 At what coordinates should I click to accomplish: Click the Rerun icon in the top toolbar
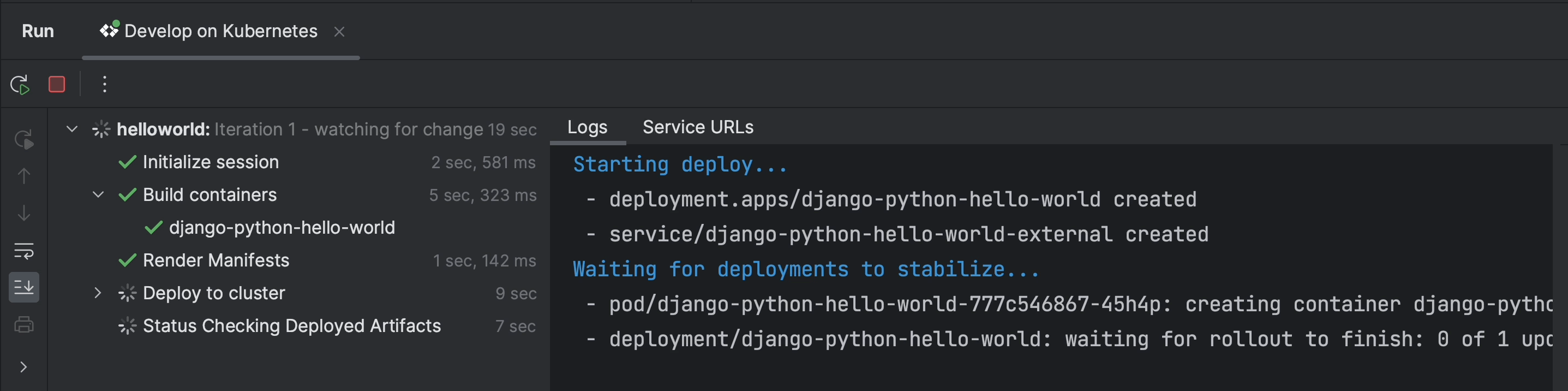(x=20, y=85)
